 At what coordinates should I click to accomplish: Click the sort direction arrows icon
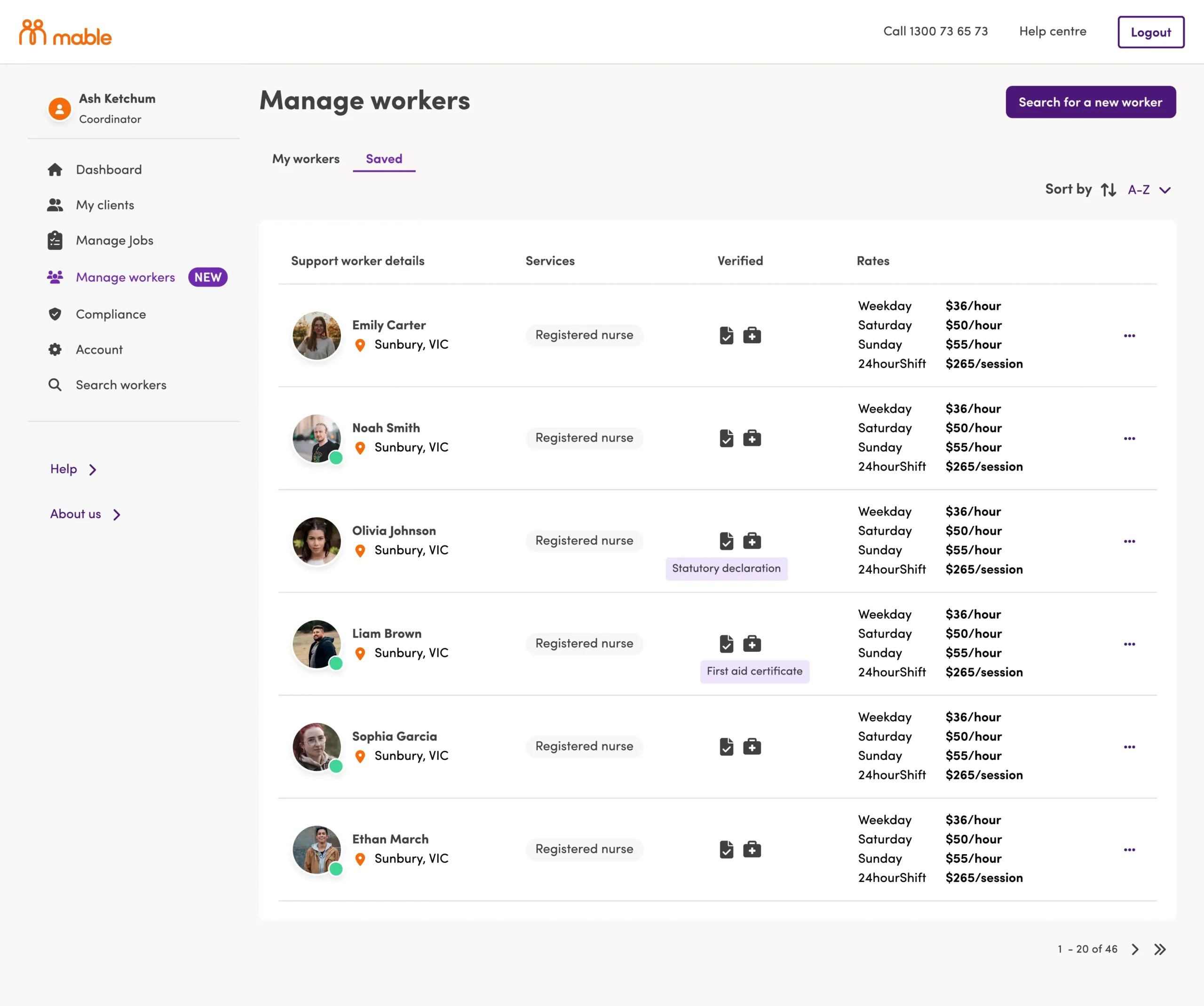coord(1109,190)
